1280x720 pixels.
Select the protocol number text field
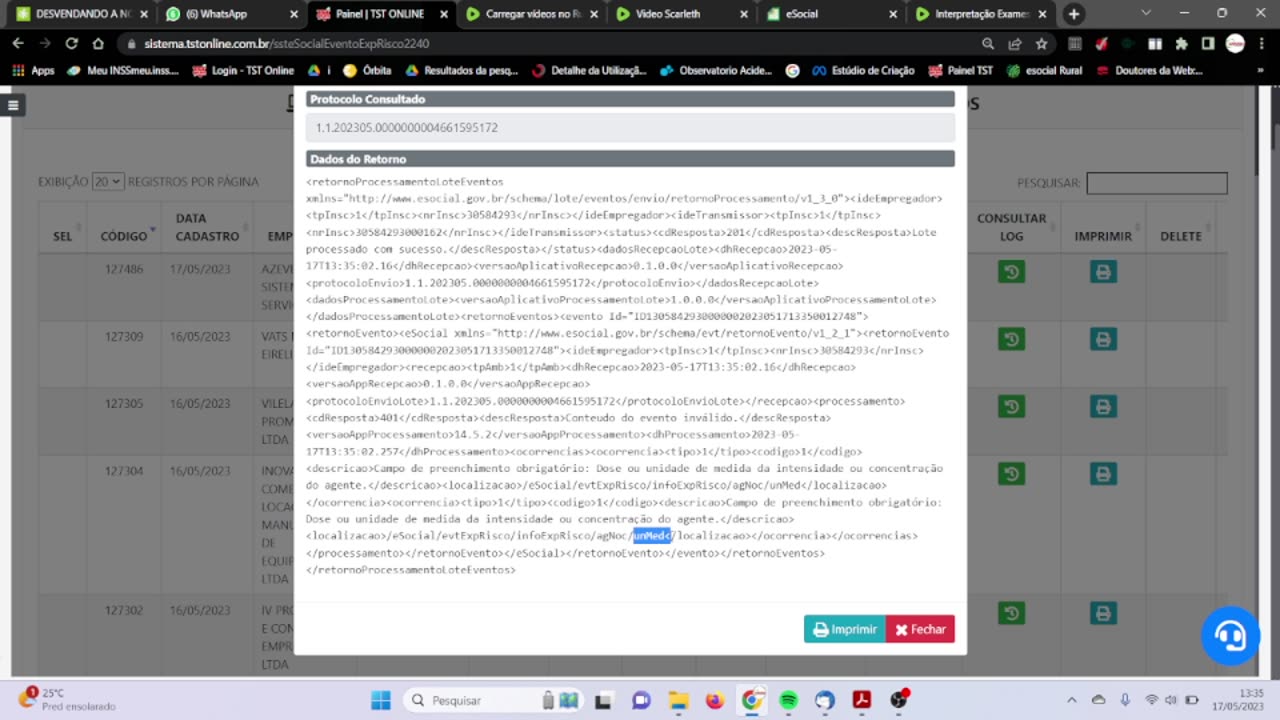pyautogui.click(x=630, y=127)
